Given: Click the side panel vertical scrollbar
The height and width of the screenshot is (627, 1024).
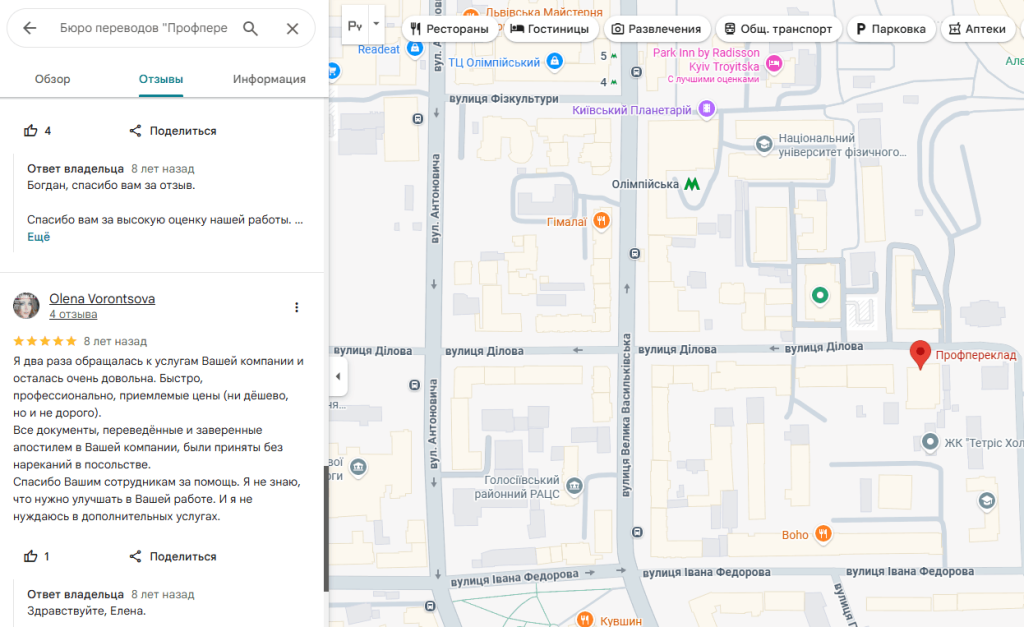Looking at the screenshot, I should [x=326, y=529].
